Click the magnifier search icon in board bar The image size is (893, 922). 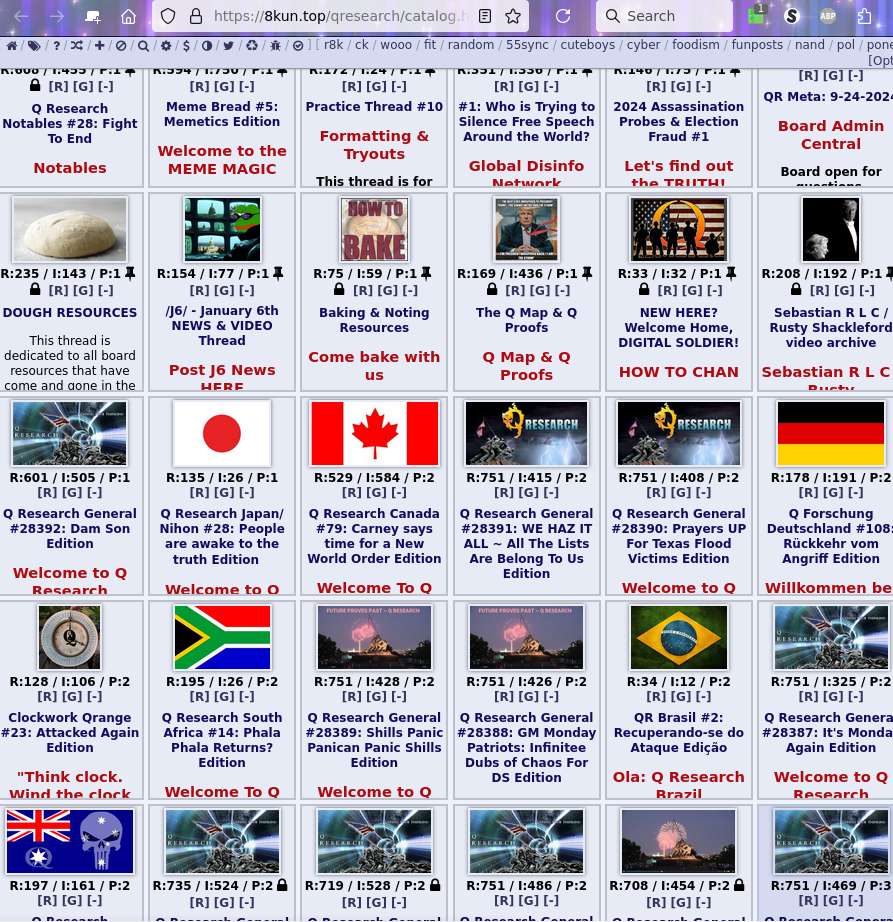[143, 45]
